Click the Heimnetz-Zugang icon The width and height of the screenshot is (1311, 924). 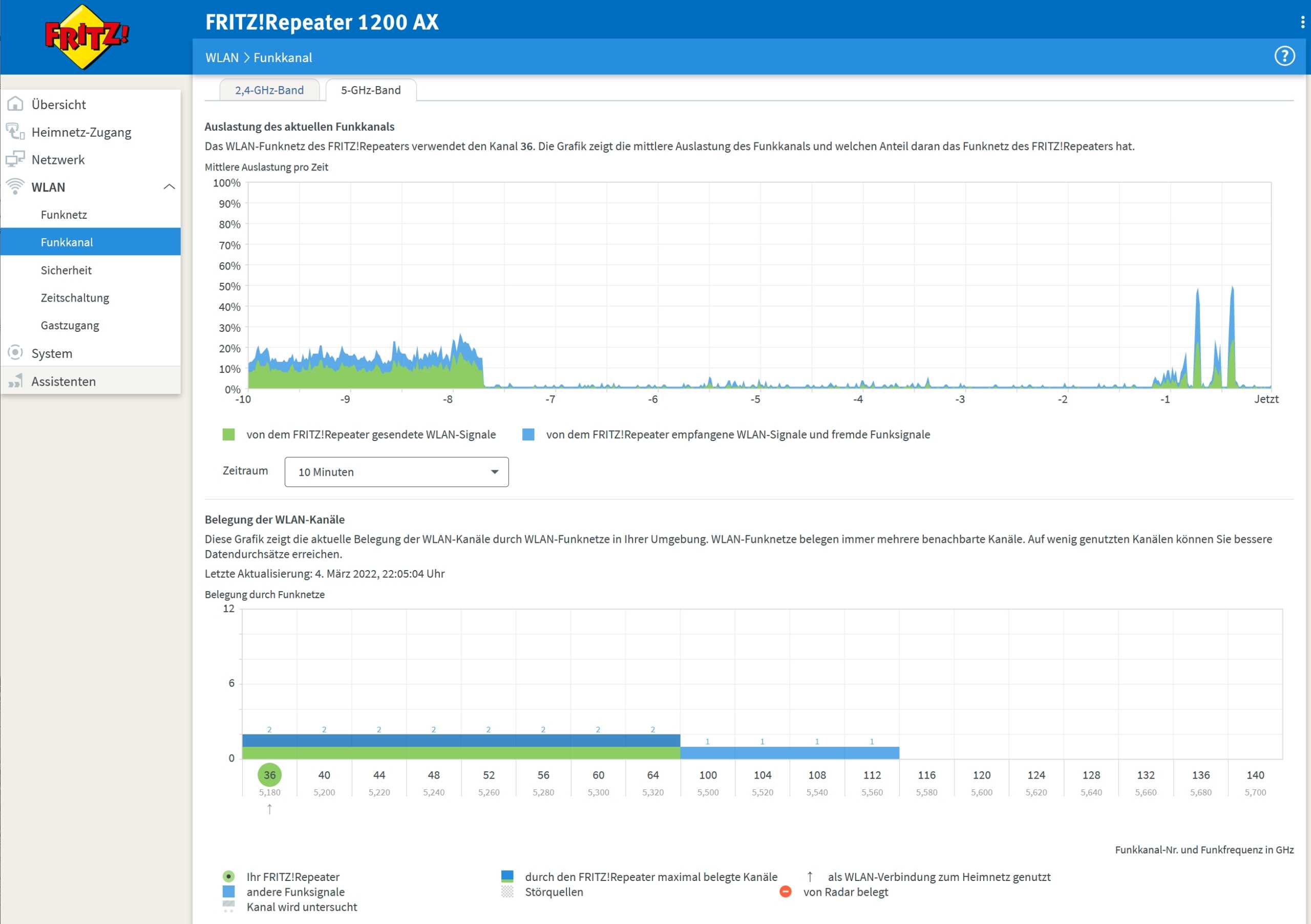15,131
